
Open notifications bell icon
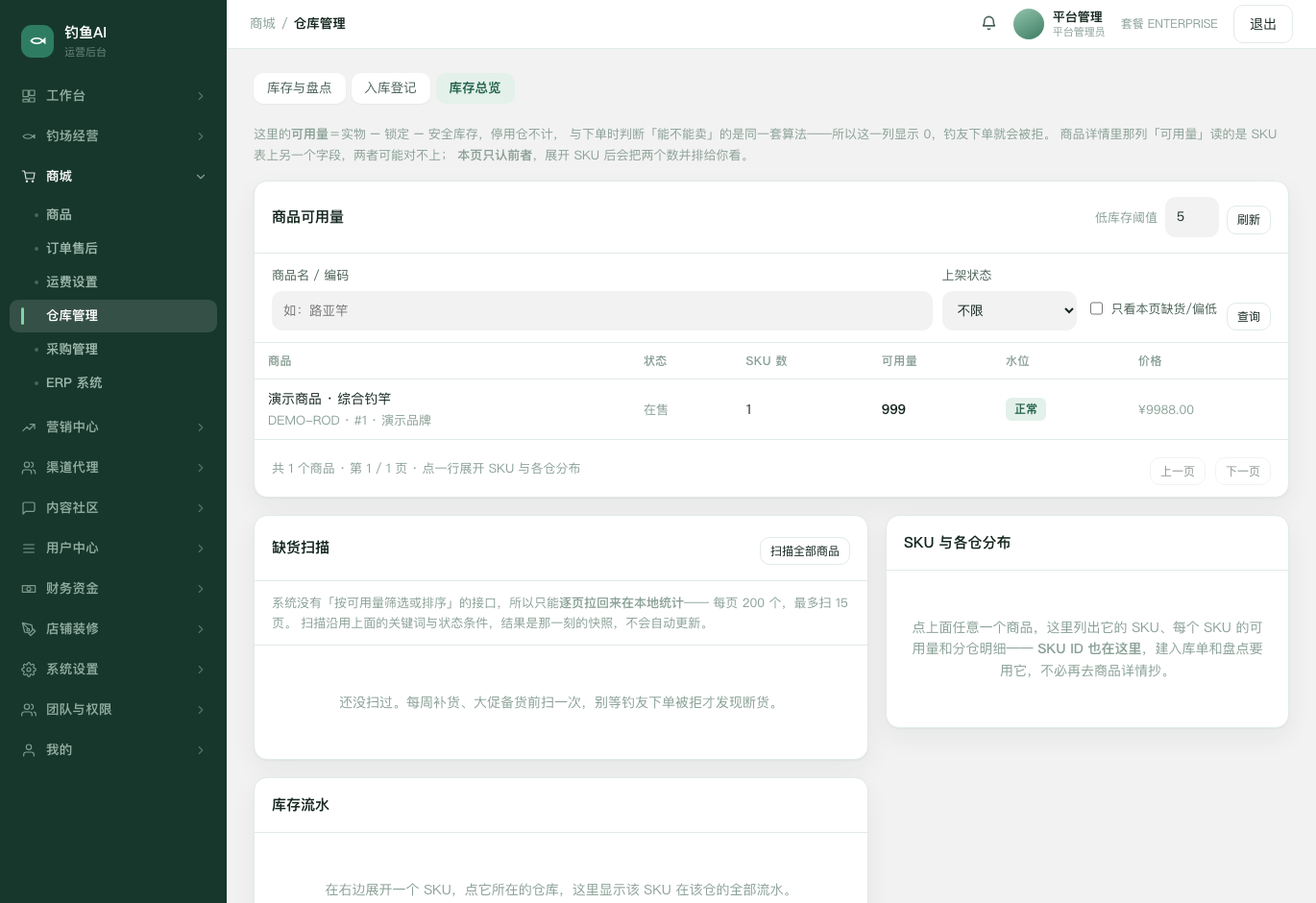point(988,23)
